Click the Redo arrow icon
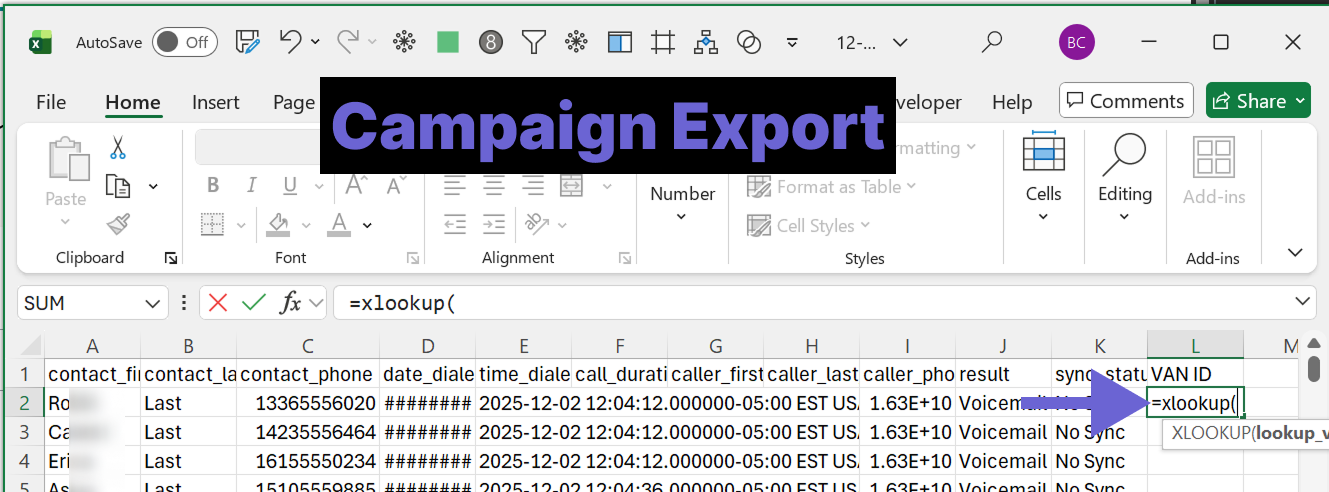 [348, 41]
